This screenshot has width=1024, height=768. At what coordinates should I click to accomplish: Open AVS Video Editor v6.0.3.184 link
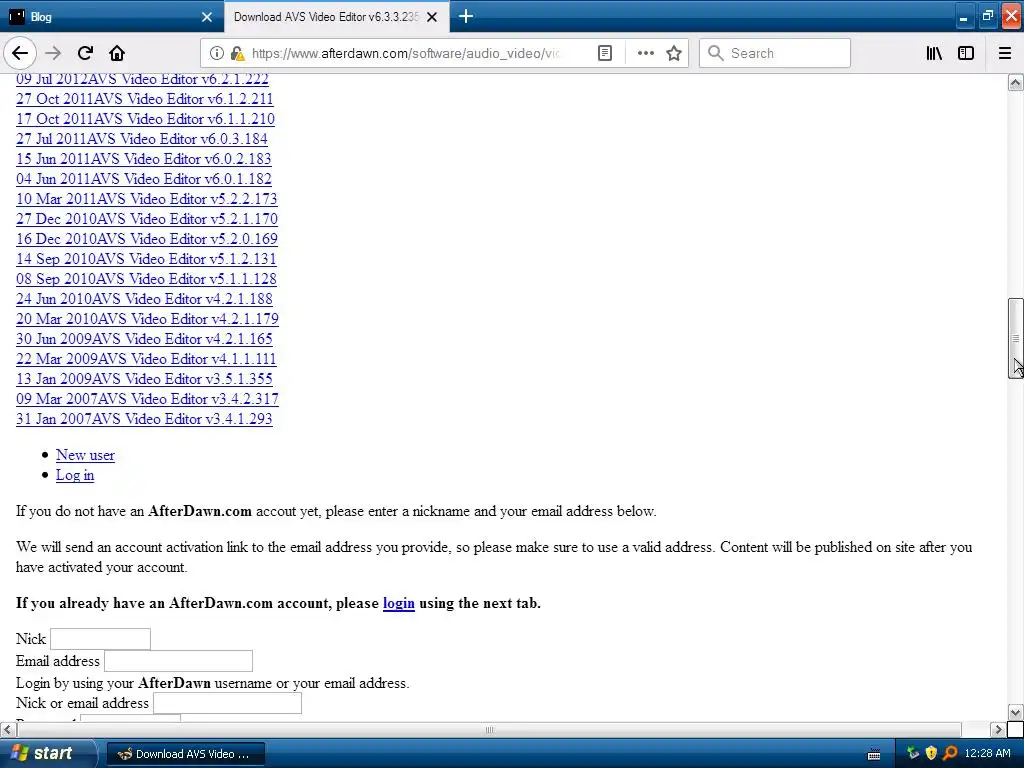(142, 139)
